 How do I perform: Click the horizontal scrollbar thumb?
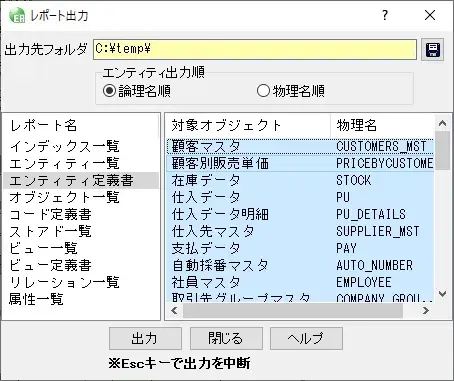click(x=293, y=310)
